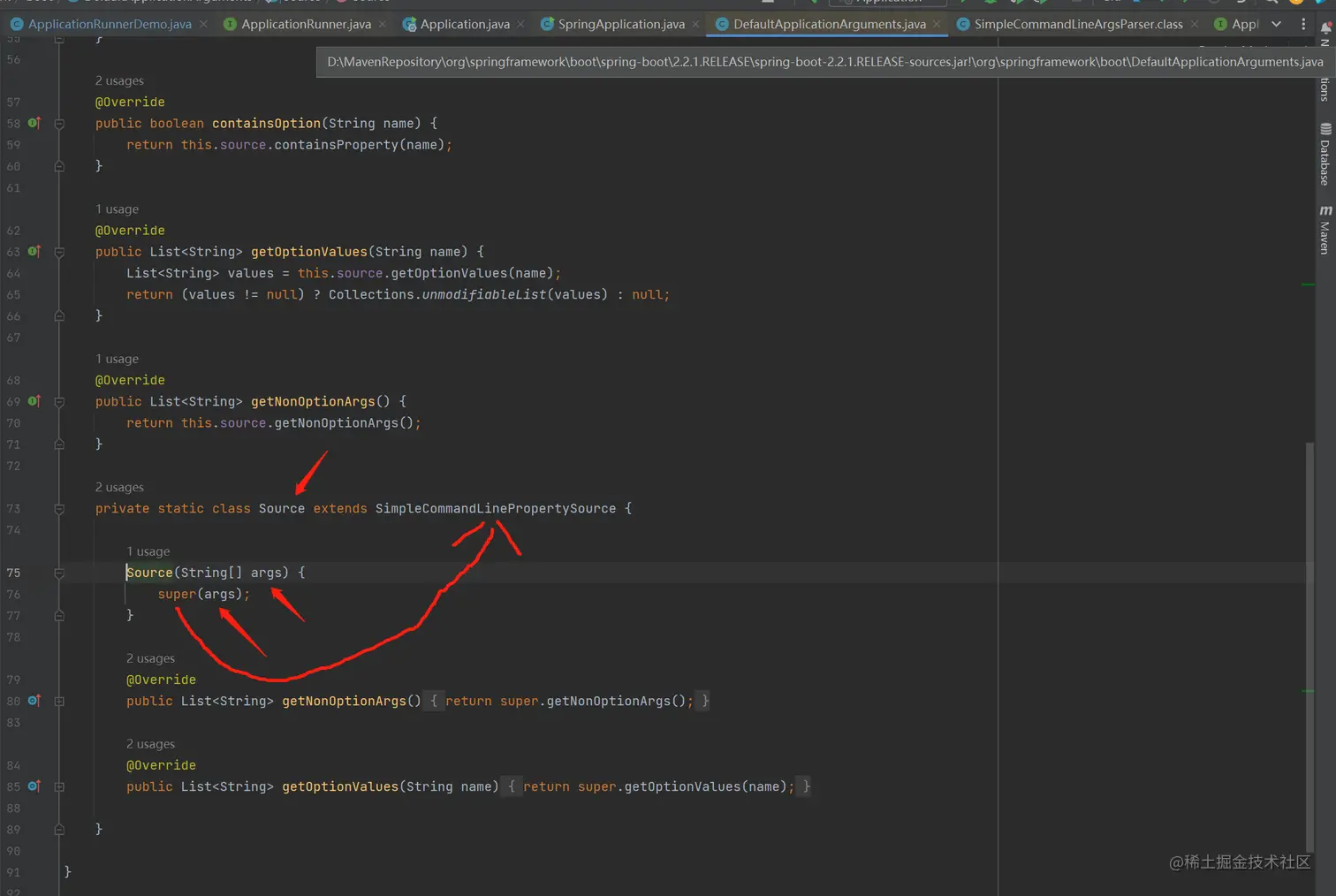Image resolution: width=1336 pixels, height=896 pixels.
Task: Click the '2 usages' hint above line 84
Action: pyautogui.click(x=150, y=744)
